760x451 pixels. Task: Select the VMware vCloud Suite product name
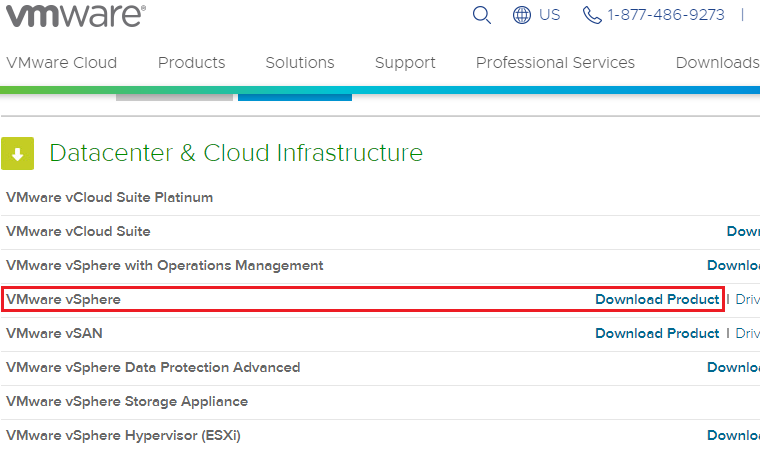pyautogui.click(x=78, y=231)
